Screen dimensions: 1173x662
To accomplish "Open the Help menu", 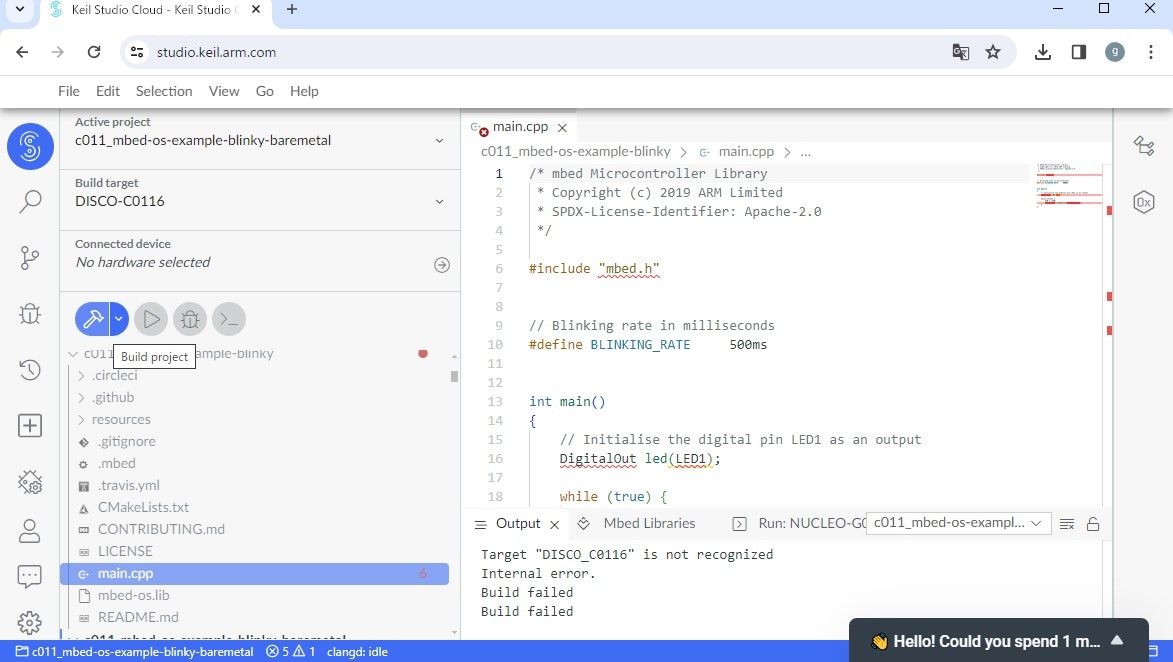I will 304,91.
